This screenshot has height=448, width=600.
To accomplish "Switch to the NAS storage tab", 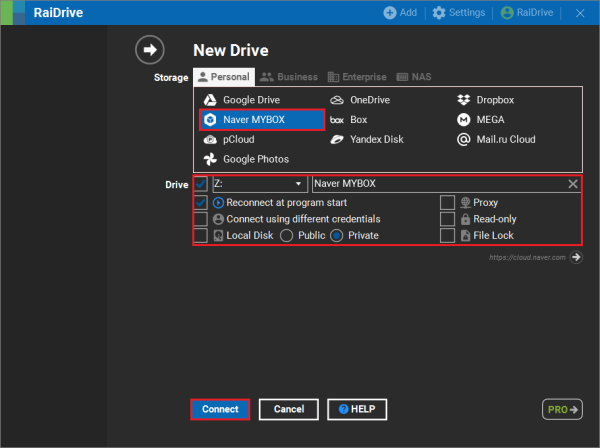I will (414, 77).
